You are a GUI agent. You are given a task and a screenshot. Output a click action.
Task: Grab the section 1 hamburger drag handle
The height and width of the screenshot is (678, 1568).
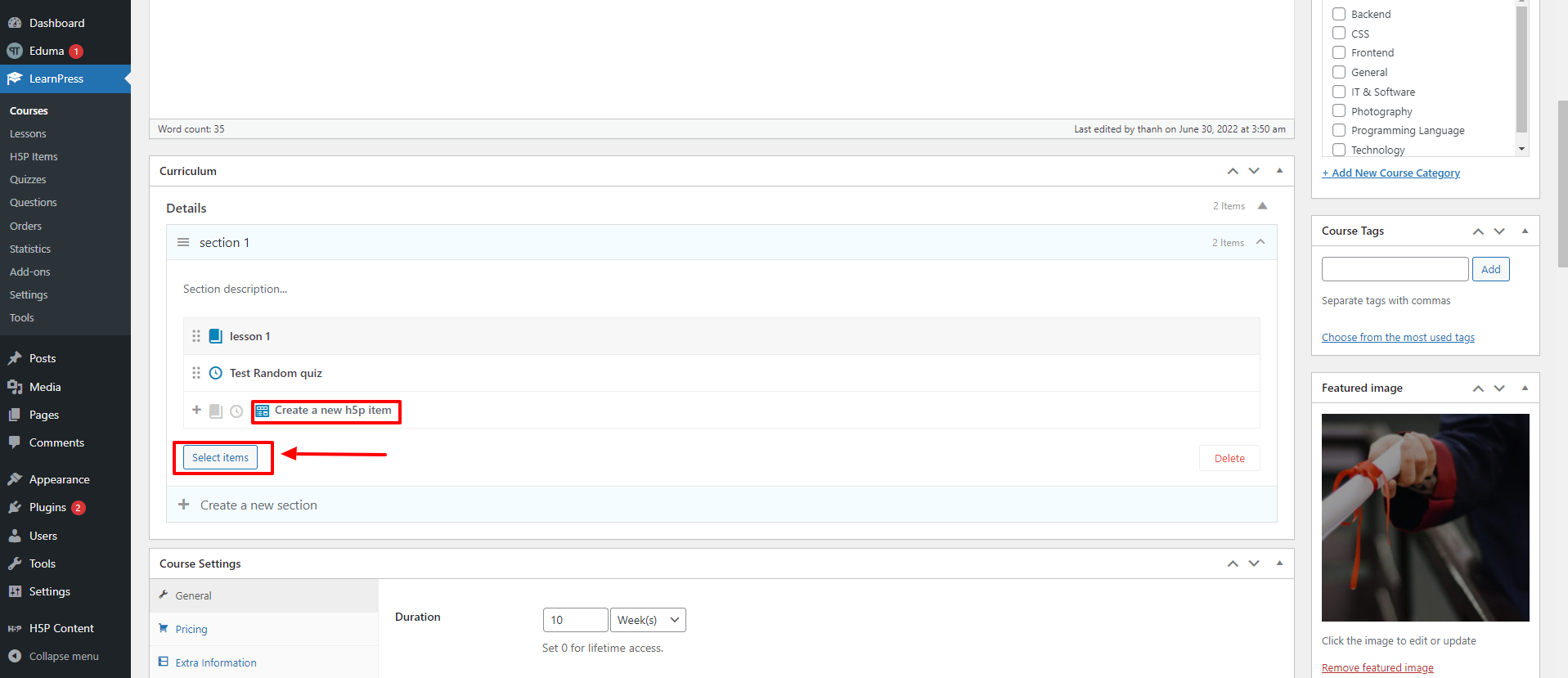tap(183, 243)
